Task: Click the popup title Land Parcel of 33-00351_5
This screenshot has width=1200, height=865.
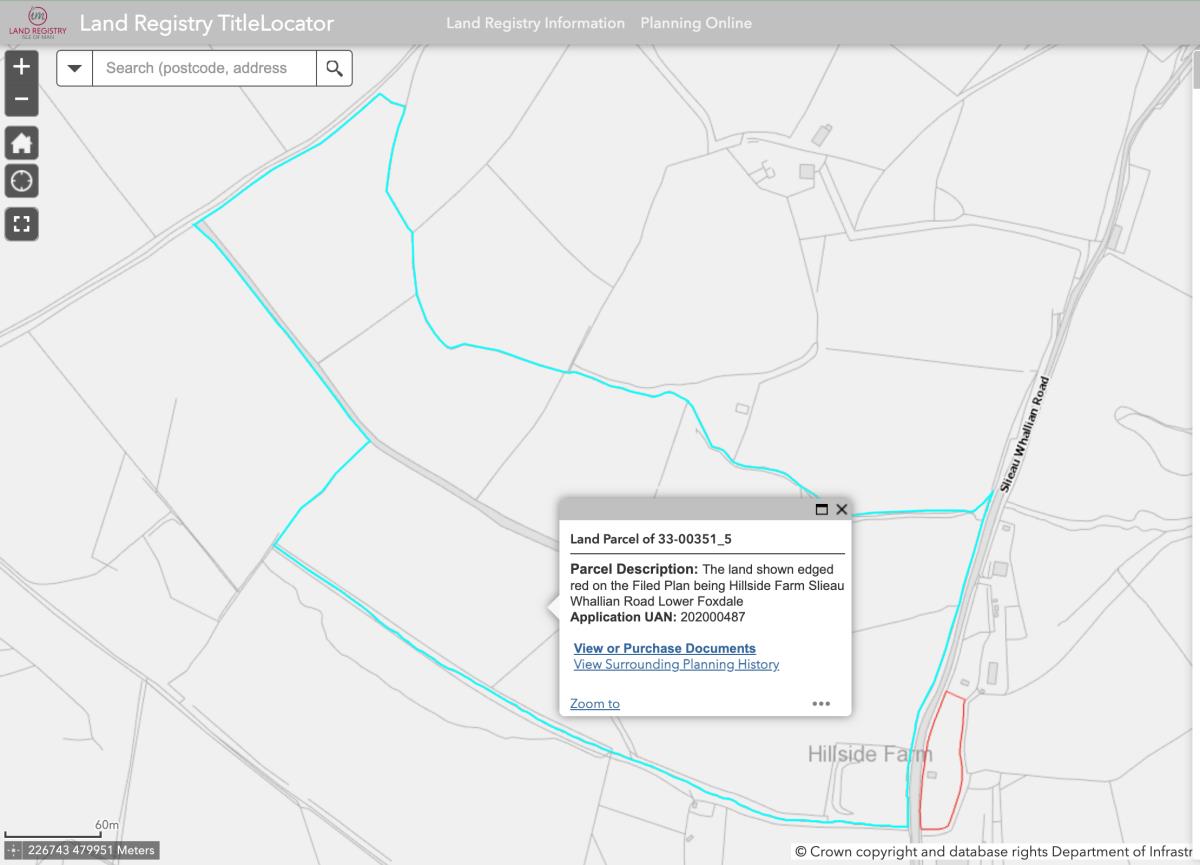Action: coord(651,539)
